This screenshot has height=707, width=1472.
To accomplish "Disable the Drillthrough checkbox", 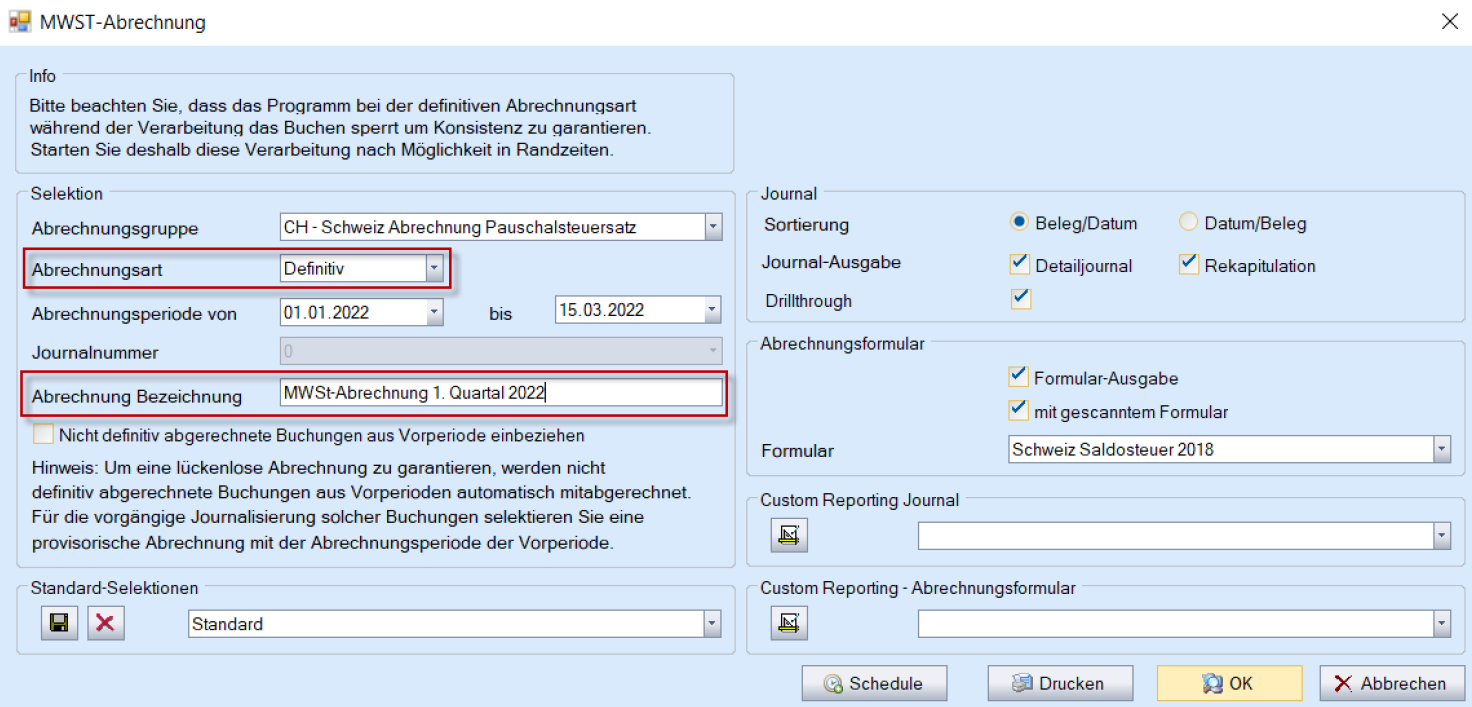I will [x=1020, y=299].
